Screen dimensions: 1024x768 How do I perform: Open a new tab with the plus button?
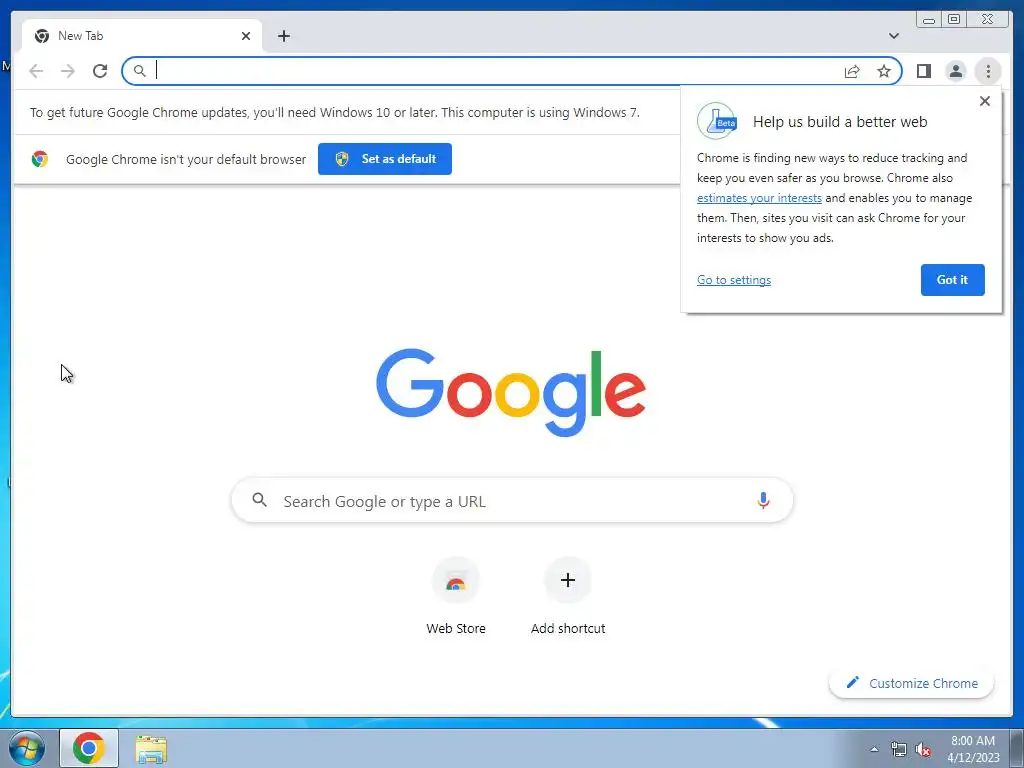click(x=283, y=36)
